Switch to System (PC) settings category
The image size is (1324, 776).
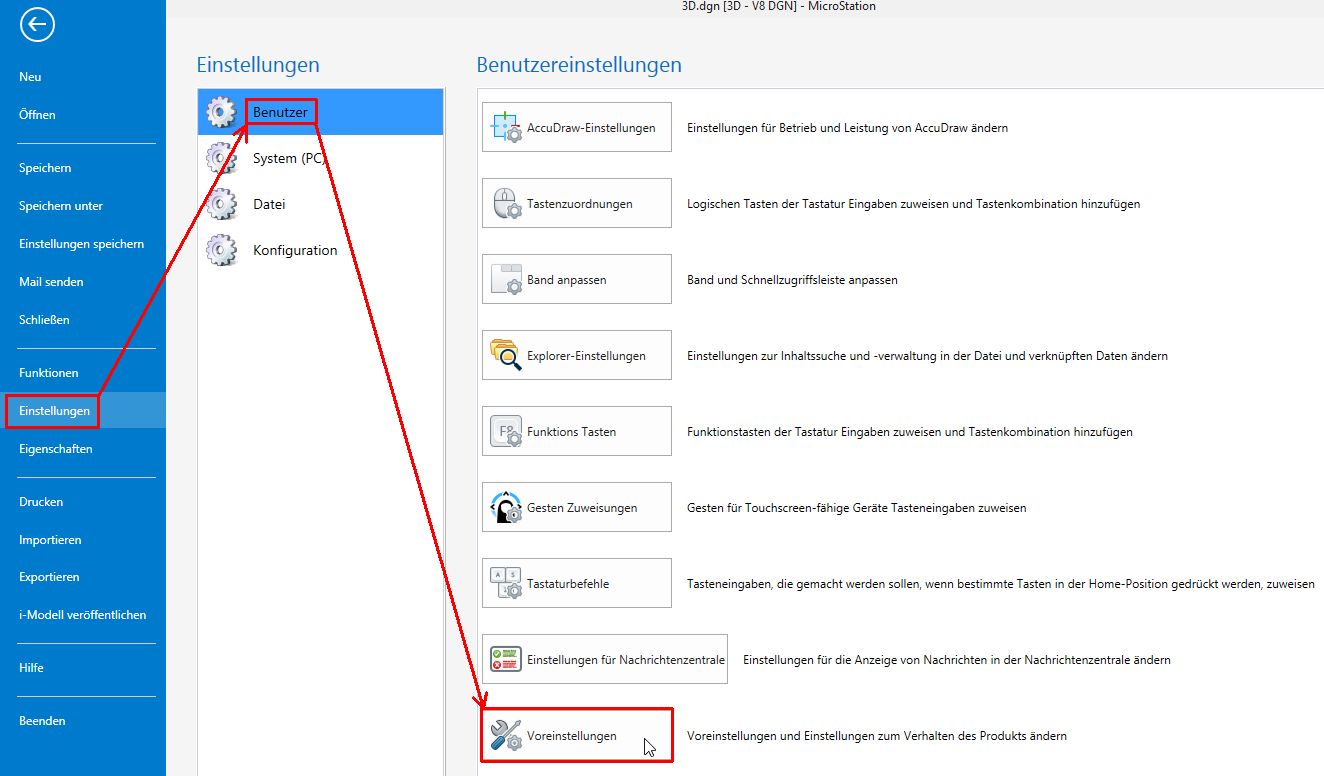pos(320,158)
